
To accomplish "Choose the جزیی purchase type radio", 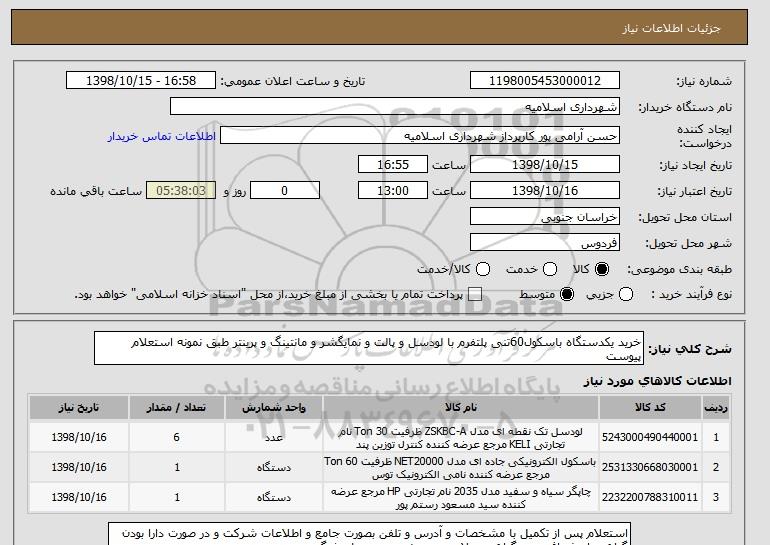I will point(626,294).
